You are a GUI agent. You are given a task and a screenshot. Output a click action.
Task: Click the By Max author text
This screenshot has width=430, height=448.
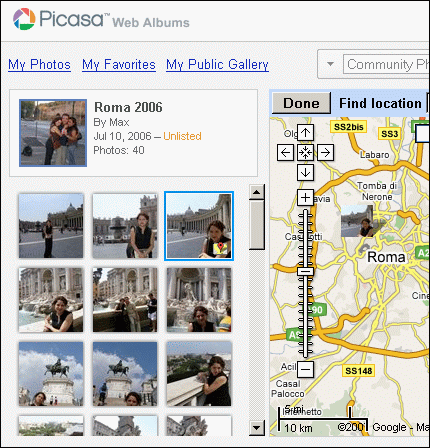point(111,122)
